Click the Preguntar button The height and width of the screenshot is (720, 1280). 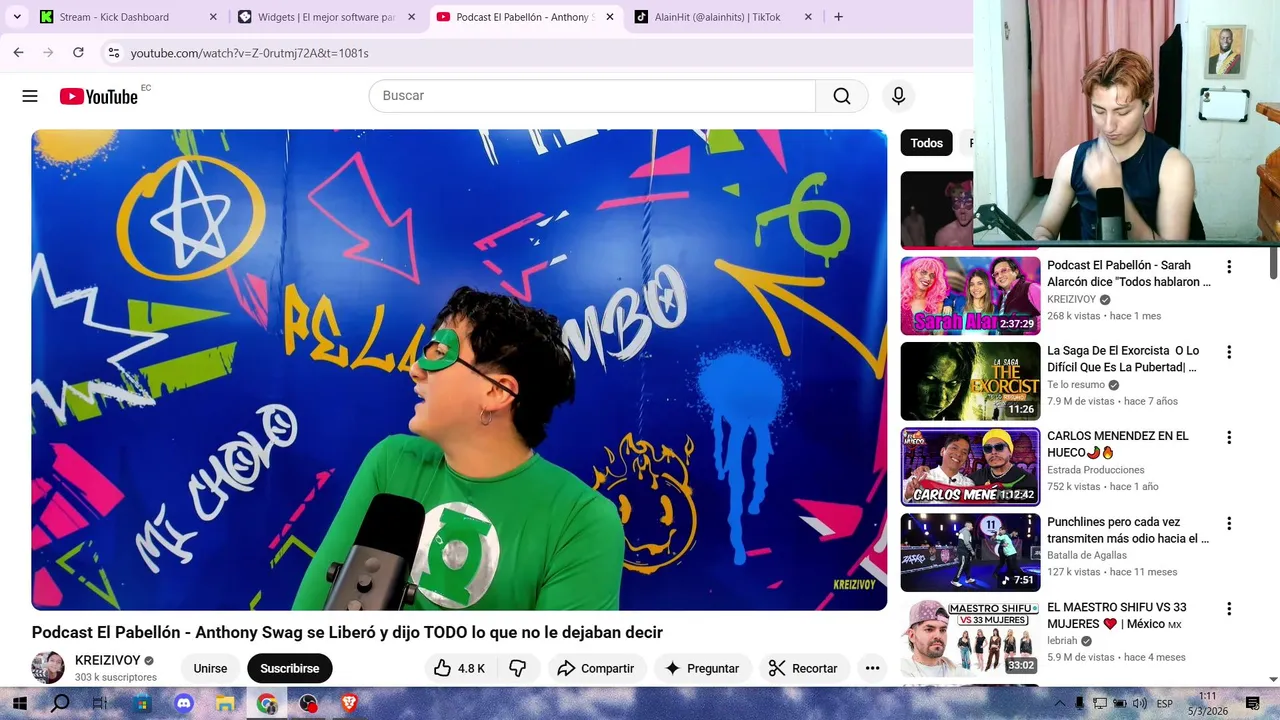tap(702, 668)
